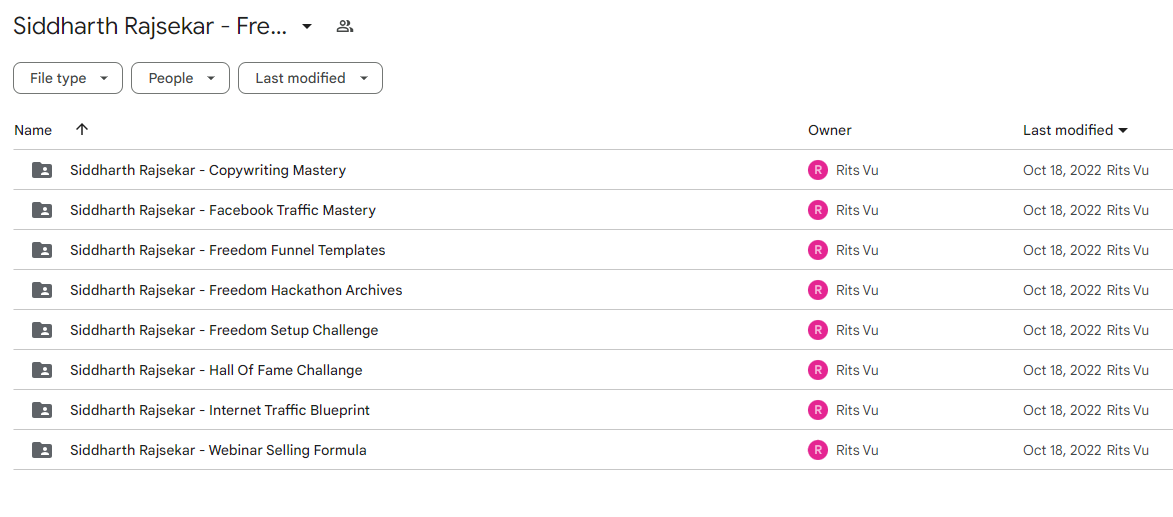The height and width of the screenshot is (517, 1173).
Task: Click Rits Vu avatar in Internet Traffic Blueprint row
Action: tap(818, 410)
